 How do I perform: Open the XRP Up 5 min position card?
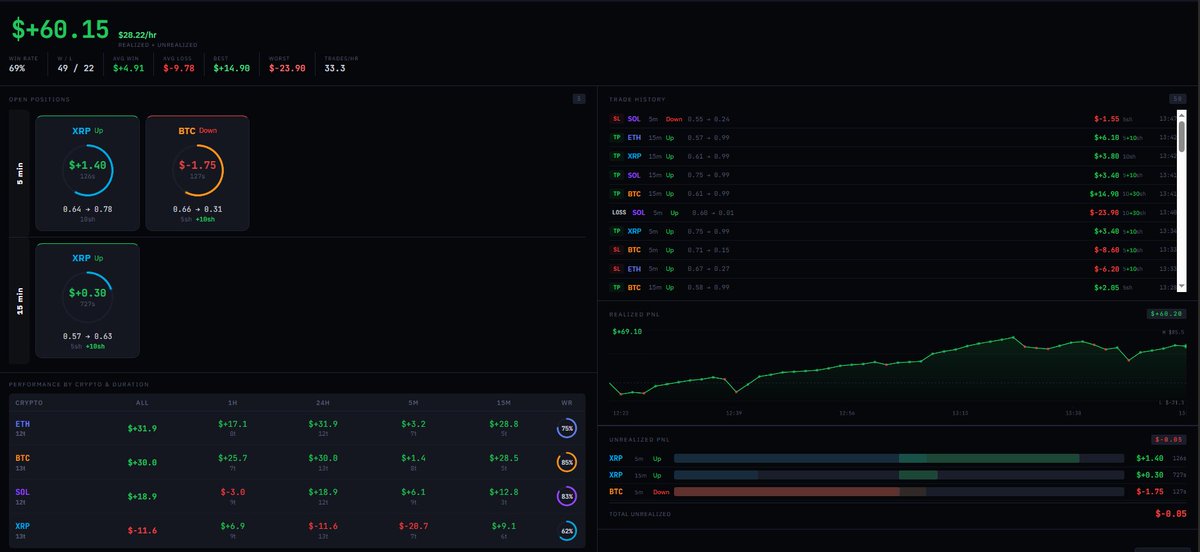pyautogui.click(x=88, y=173)
